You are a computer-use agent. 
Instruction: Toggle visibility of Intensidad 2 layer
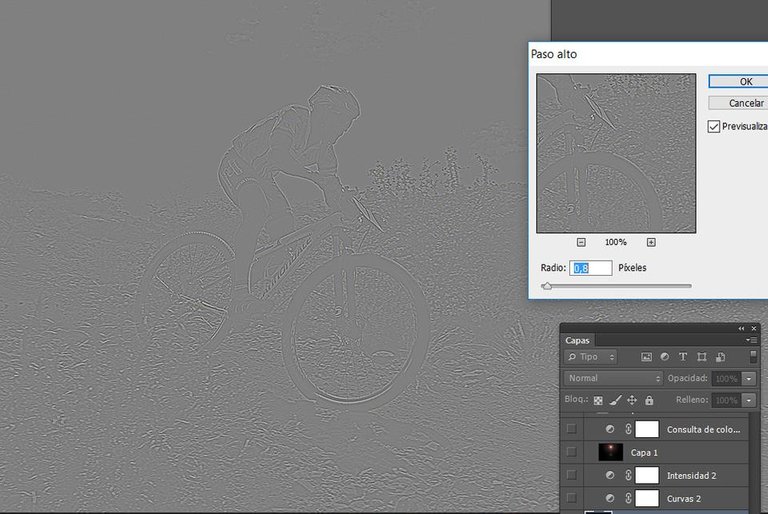pos(571,475)
